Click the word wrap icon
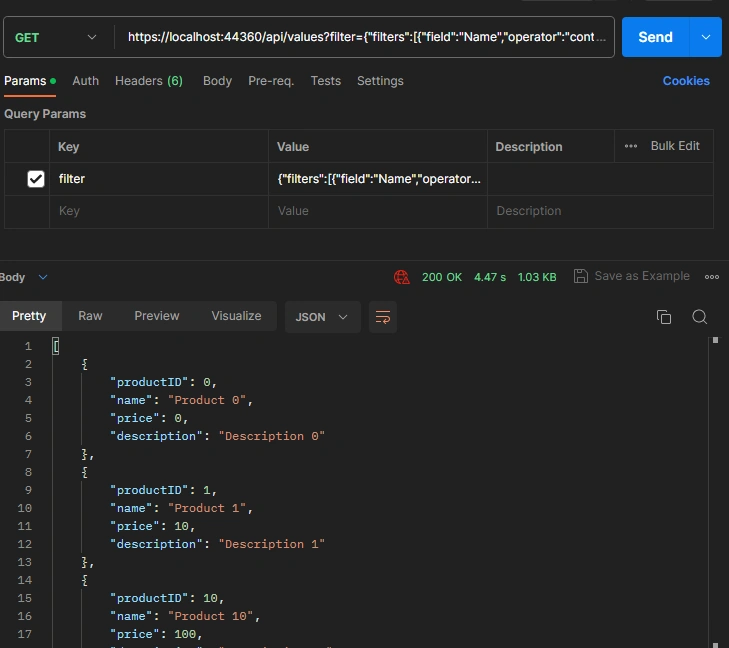 (x=383, y=317)
